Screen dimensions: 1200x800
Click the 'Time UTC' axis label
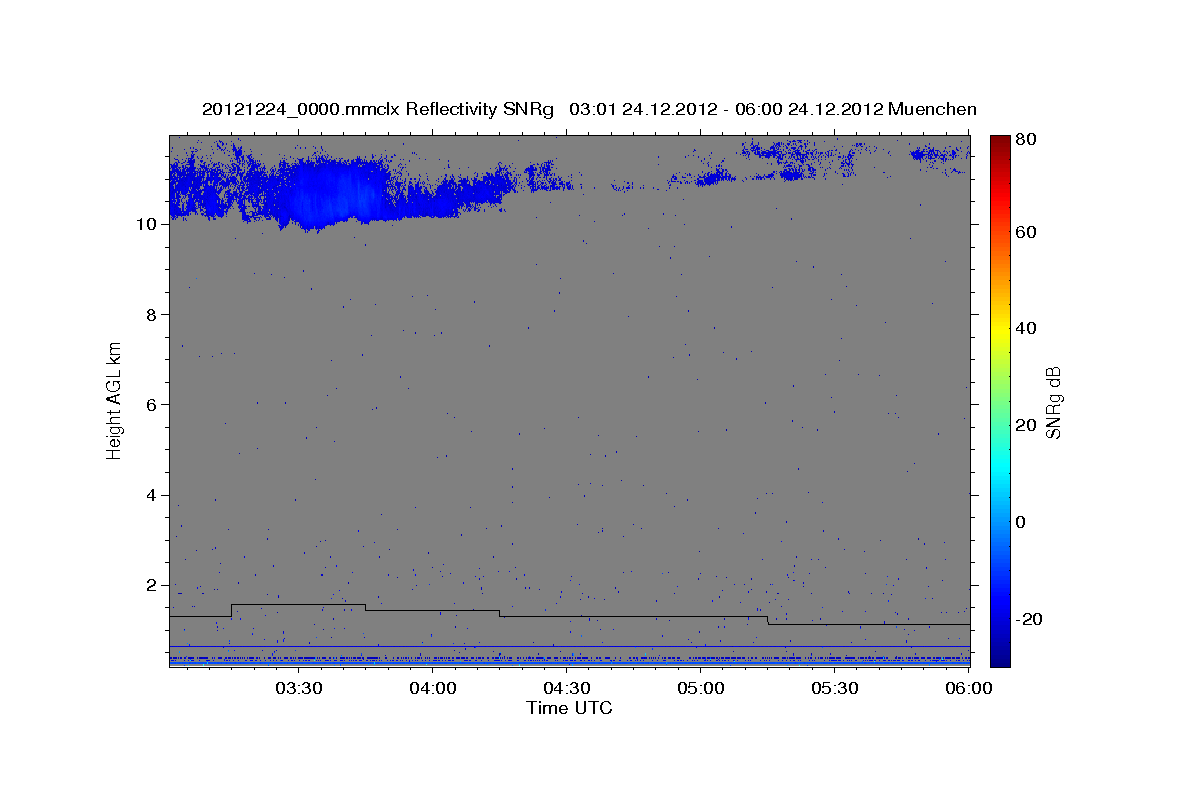(x=569, y=708)
